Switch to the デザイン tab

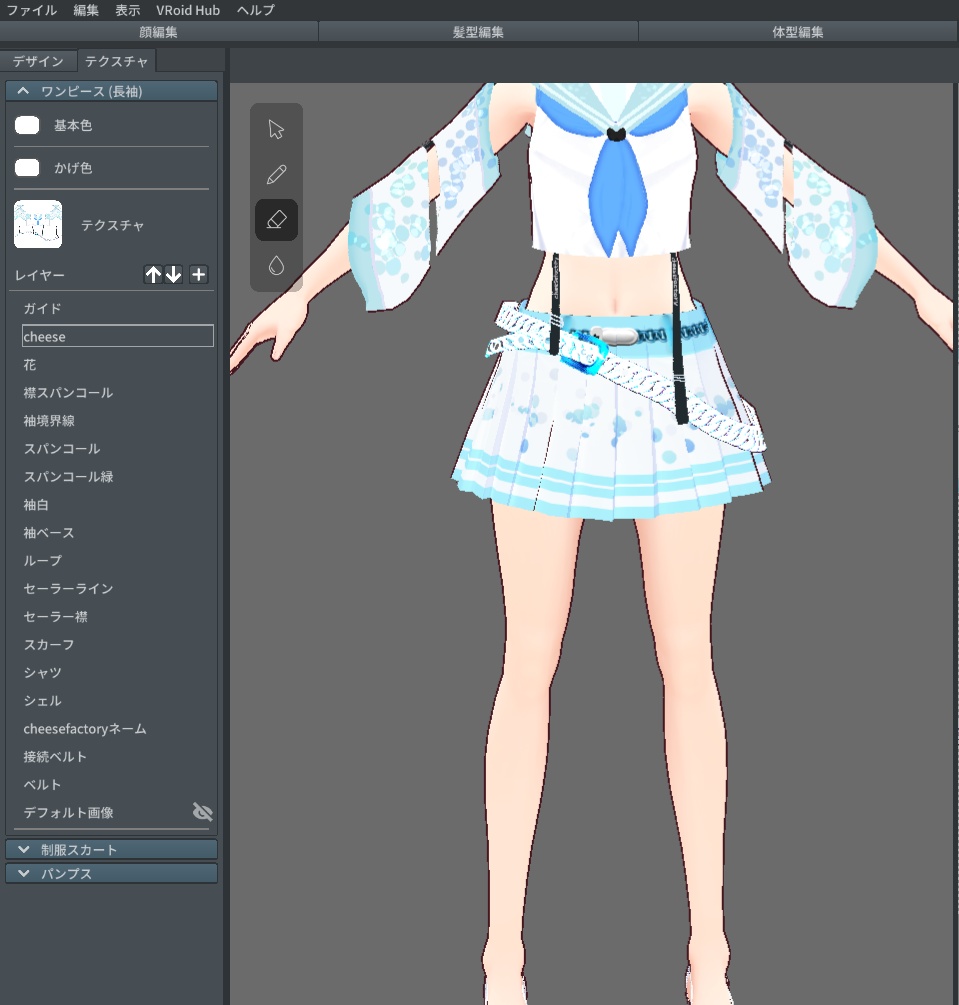pos(39,61)
